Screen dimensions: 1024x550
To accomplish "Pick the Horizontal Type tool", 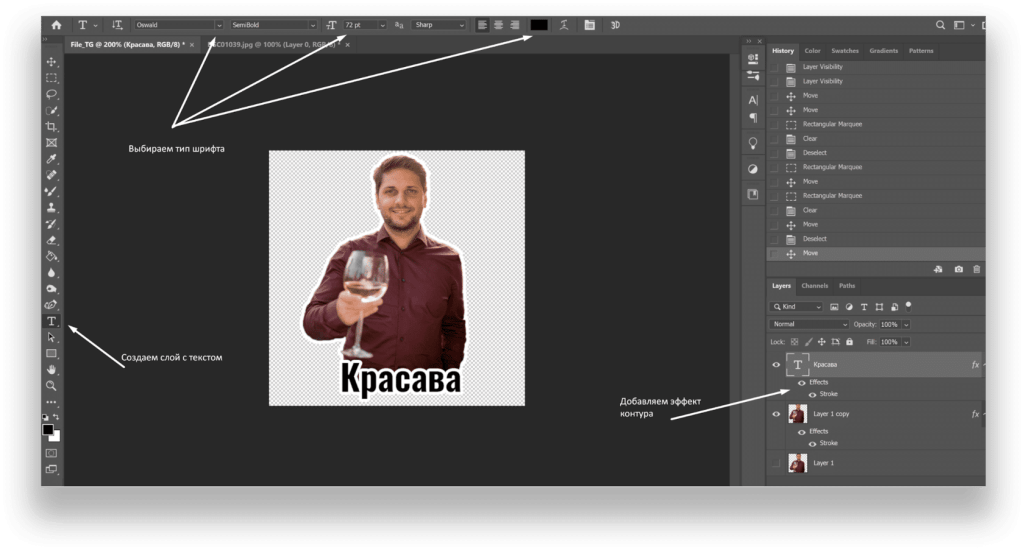I will coord(51,321).
